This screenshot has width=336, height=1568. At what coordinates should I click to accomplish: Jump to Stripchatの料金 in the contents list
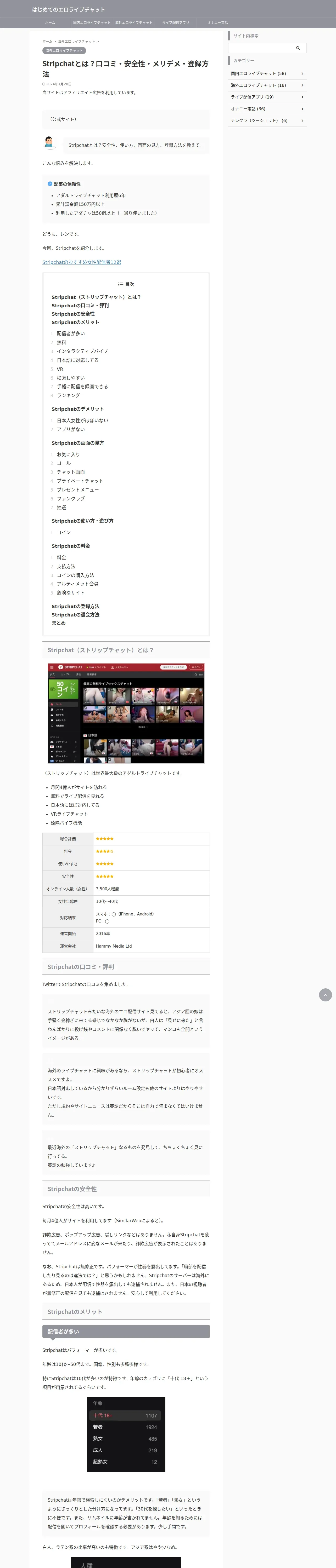(71, 546)
